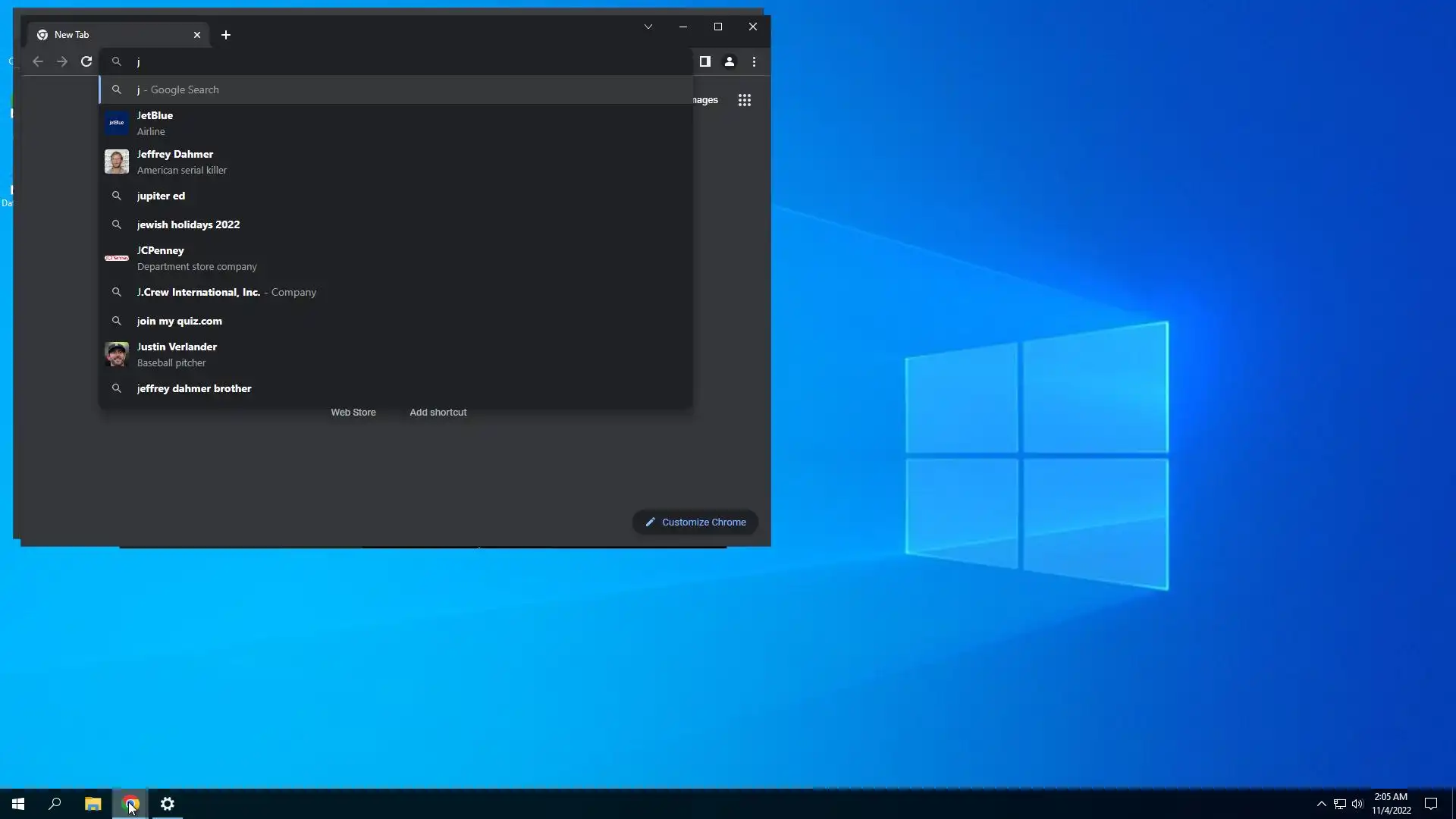This screenshot has width=1456, height=819.
Task: Open Chrome three-dot menu
Action: 754,61
